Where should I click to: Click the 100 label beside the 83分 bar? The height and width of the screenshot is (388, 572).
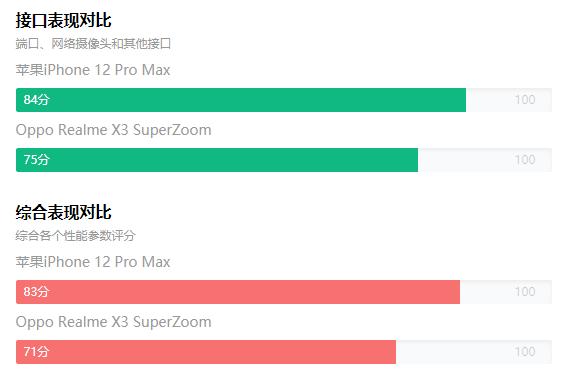tap(525, 292)
